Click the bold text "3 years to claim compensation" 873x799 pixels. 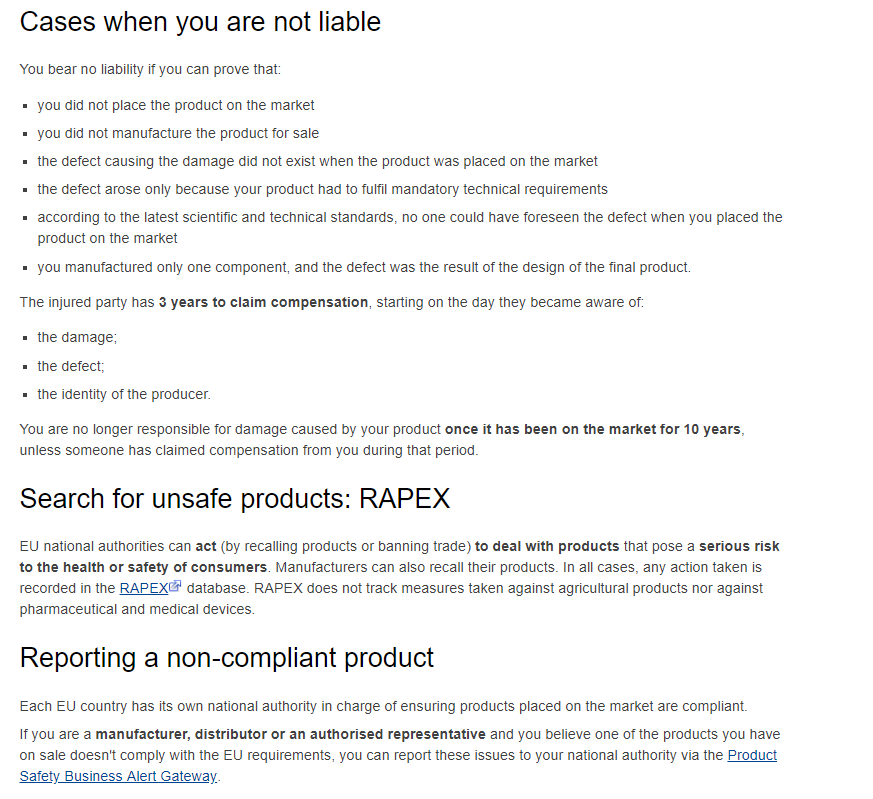(x=263, y=302)
